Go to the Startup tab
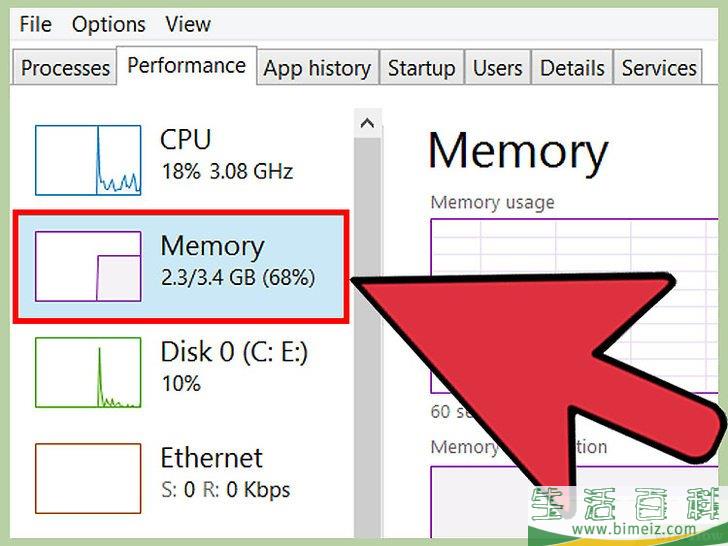 [422, 68]
